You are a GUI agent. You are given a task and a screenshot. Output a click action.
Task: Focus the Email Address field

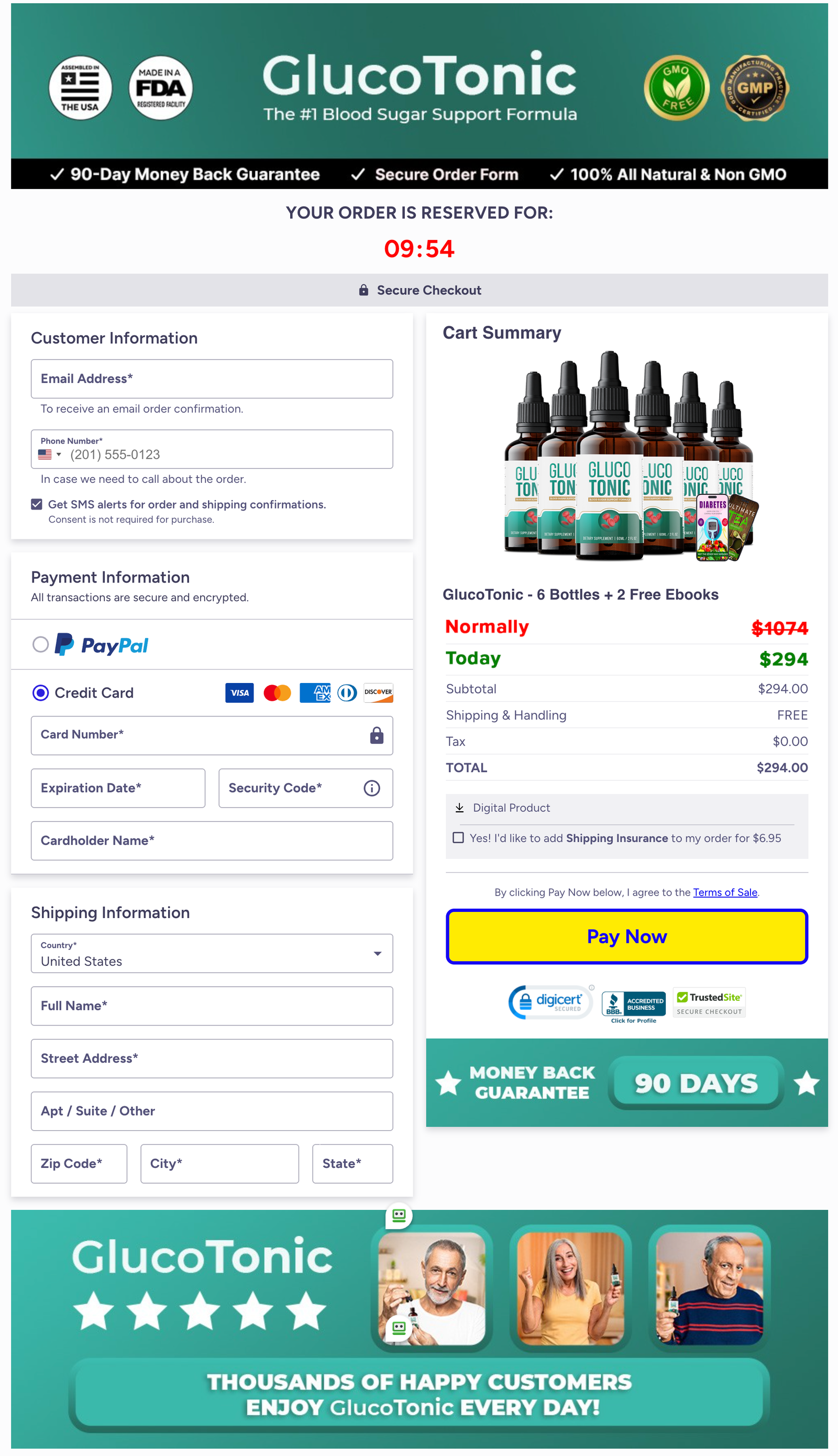tap(212, 379)
